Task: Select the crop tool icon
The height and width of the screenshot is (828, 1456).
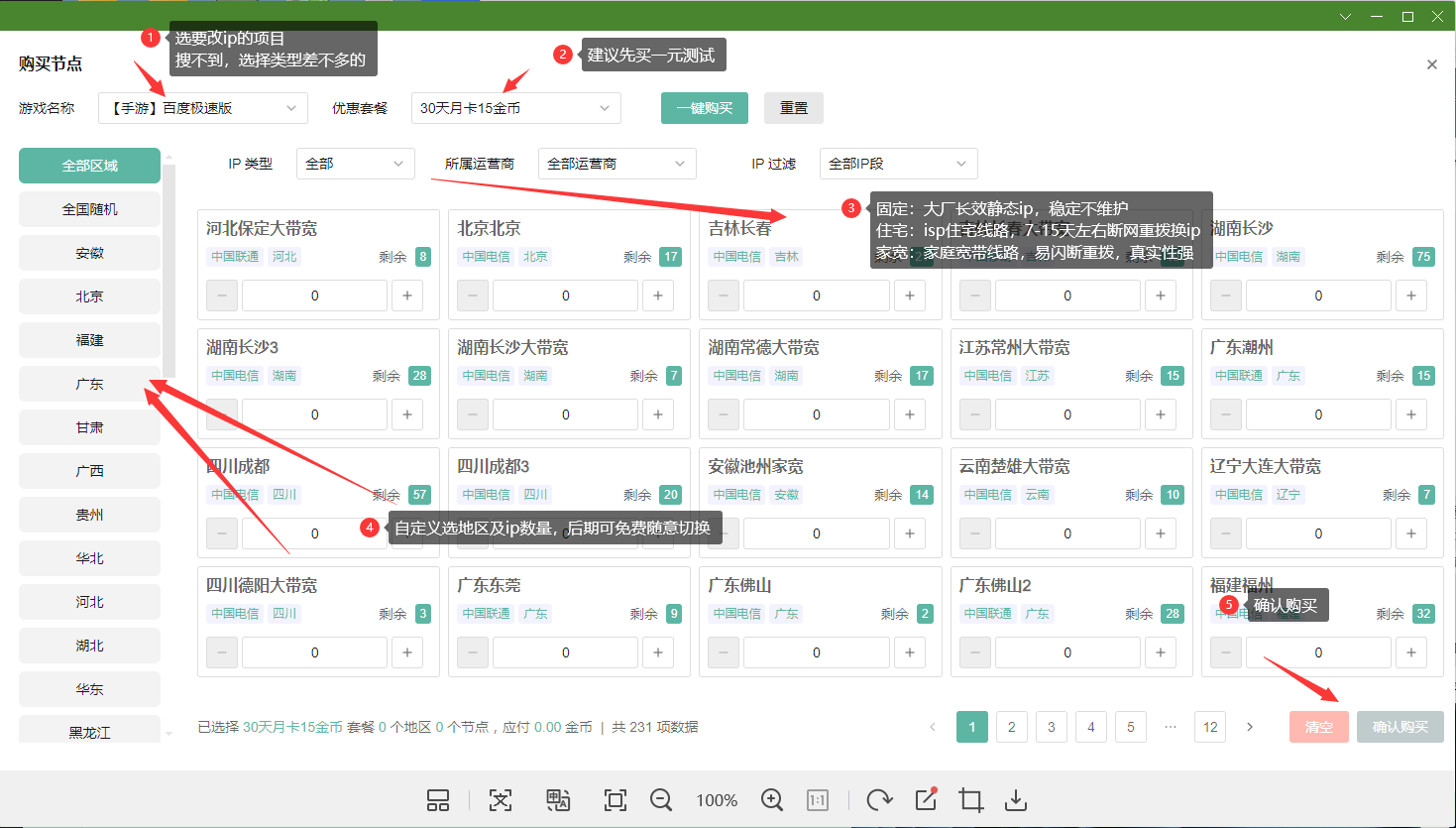Action: [x=970, y=800]
